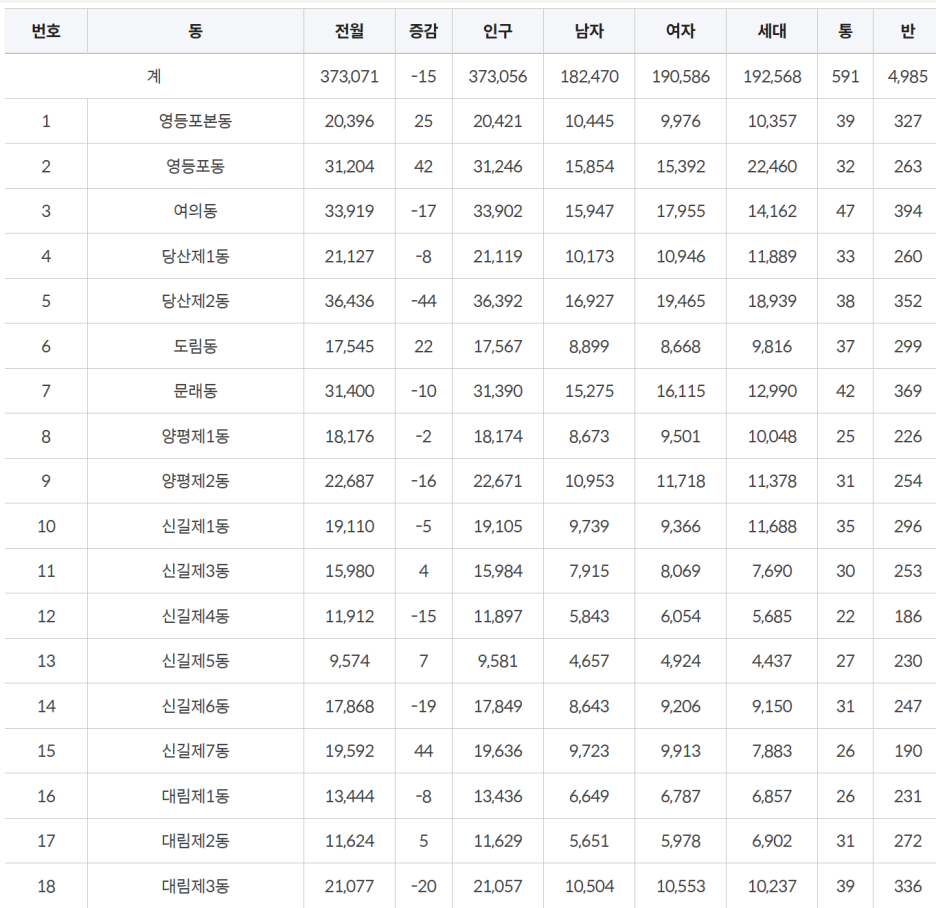
Task: Select the 신길제6동 row name
Action: pyautogui.click(x=195, y=706)
